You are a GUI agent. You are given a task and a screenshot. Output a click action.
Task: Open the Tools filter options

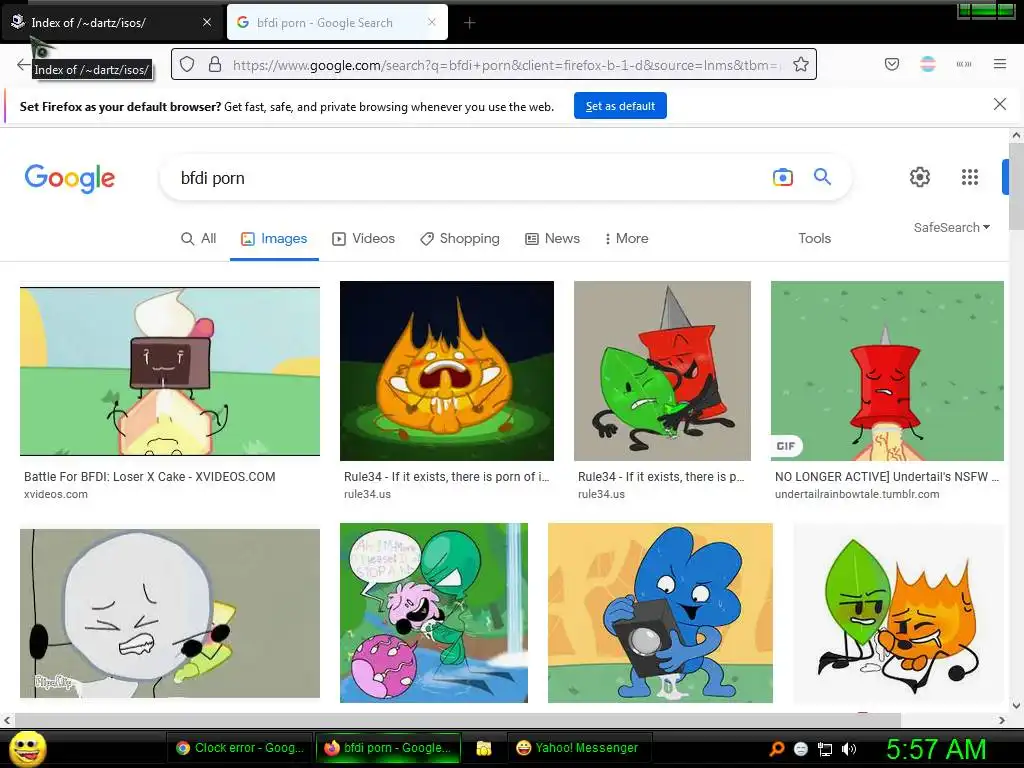click(814, 238)
